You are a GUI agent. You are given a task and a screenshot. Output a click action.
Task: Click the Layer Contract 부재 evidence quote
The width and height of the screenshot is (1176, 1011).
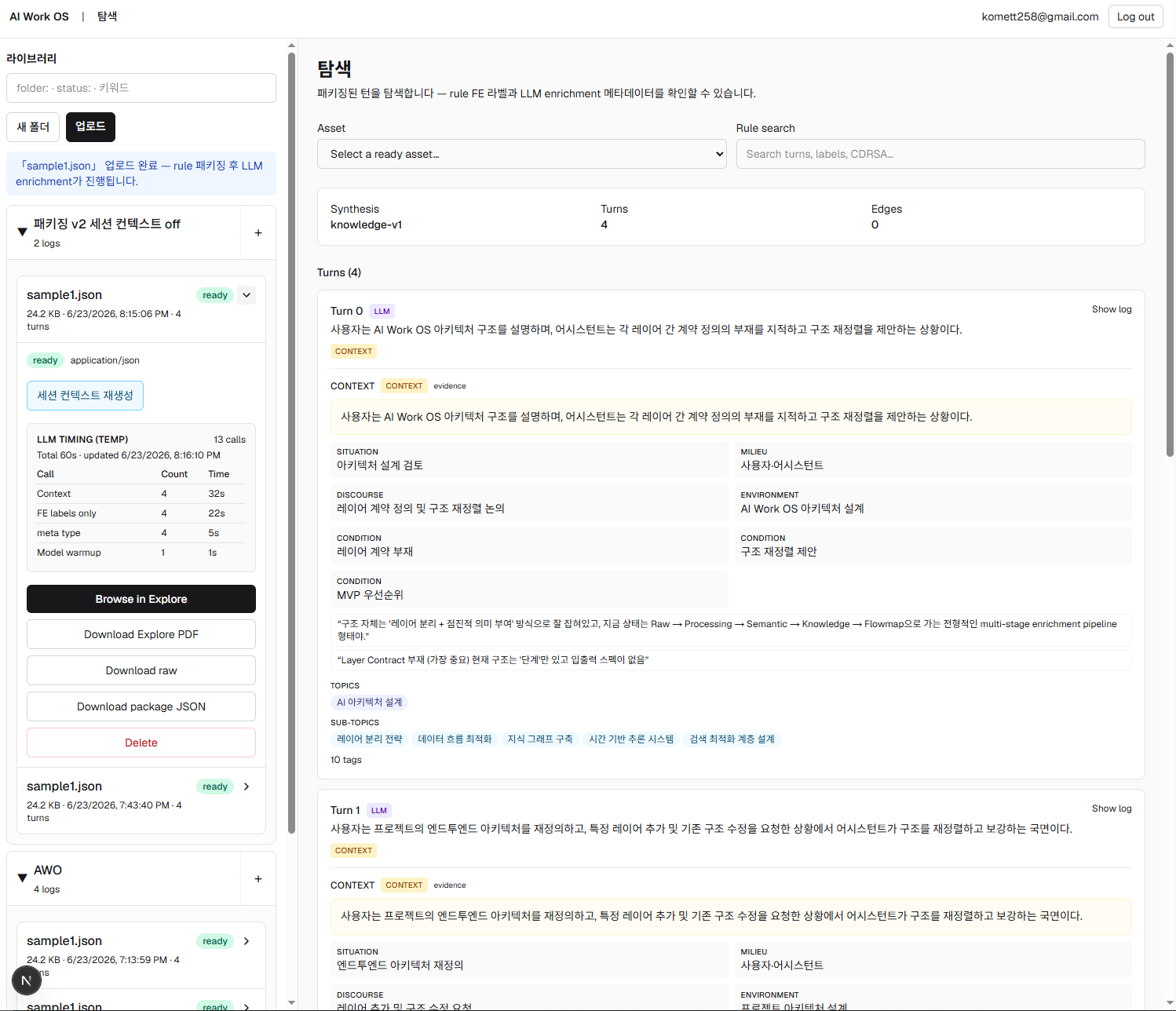[731, 660]
